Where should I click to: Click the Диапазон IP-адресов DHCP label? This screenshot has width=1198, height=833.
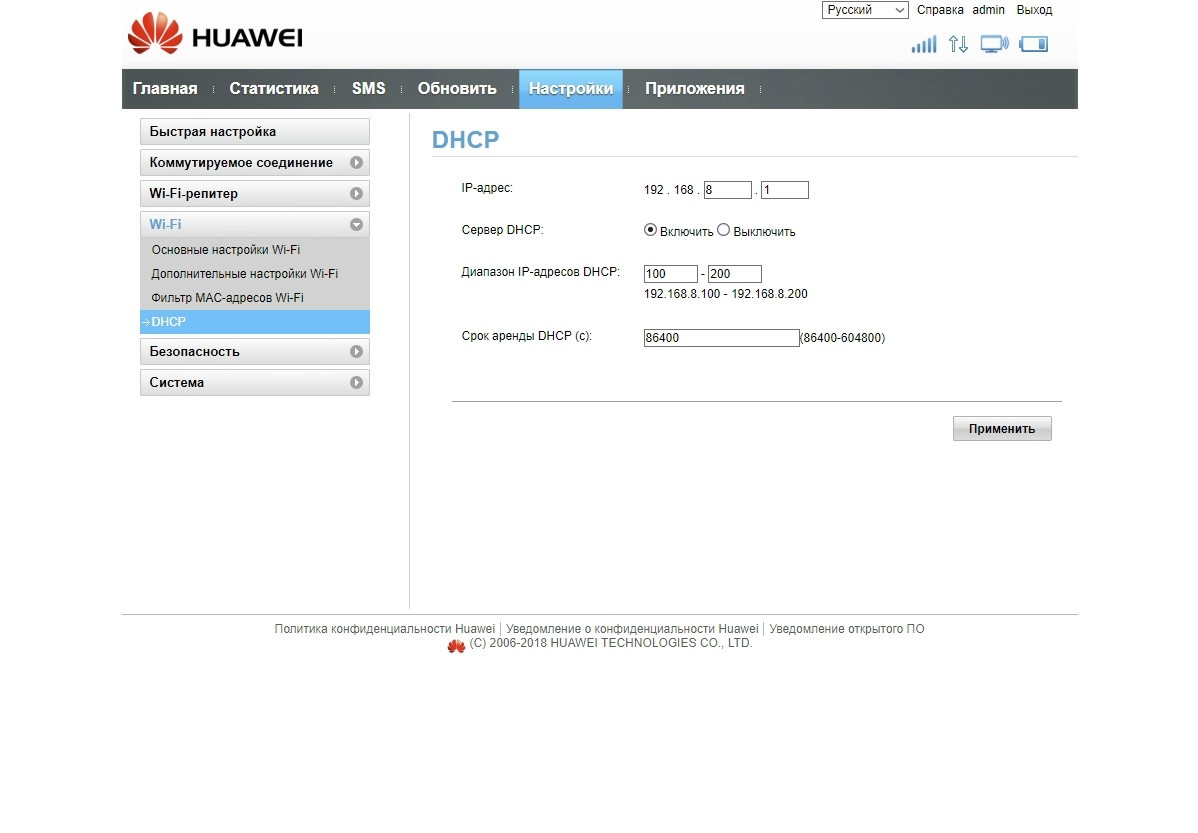point(540,272)
